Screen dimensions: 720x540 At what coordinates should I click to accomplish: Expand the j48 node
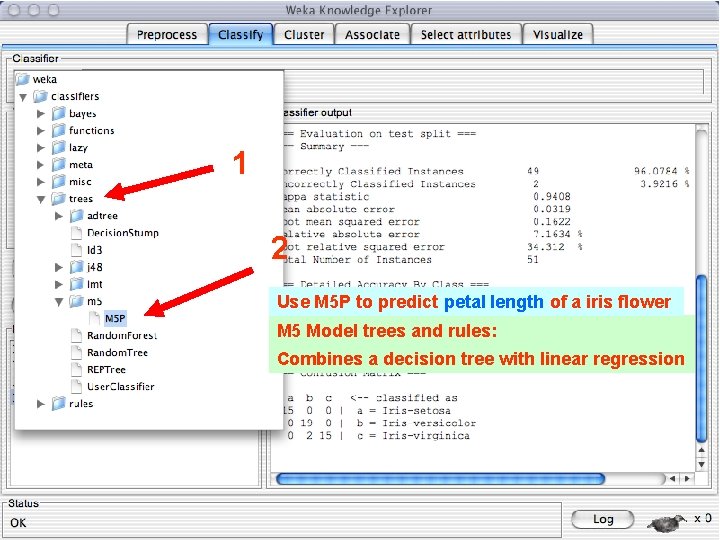tap(59, 267)
